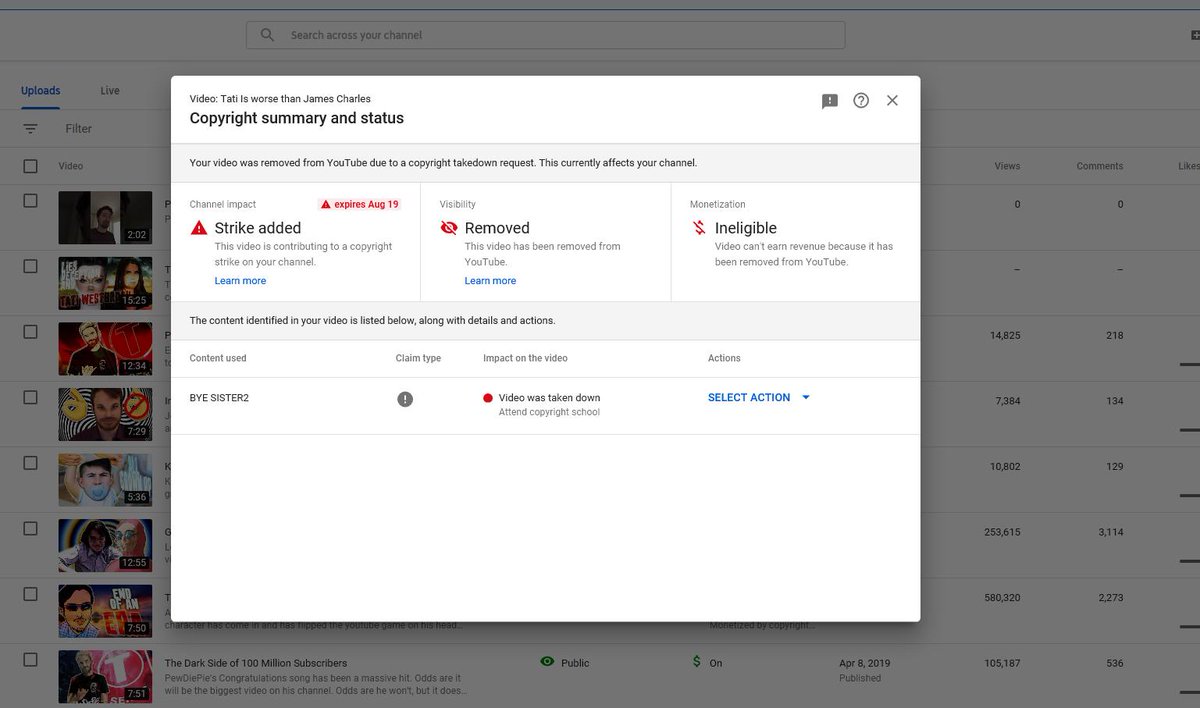Open Learn more under Strike added
The image size is (1200, 708).
pos(240,281)
